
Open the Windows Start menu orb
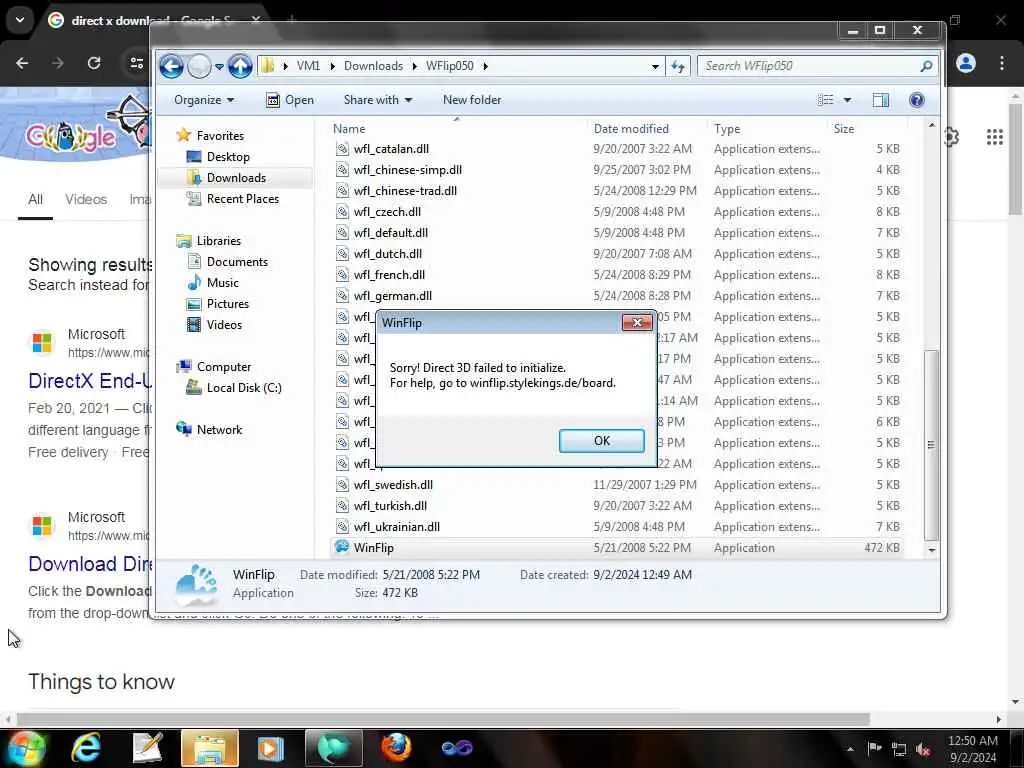point(27,748)
